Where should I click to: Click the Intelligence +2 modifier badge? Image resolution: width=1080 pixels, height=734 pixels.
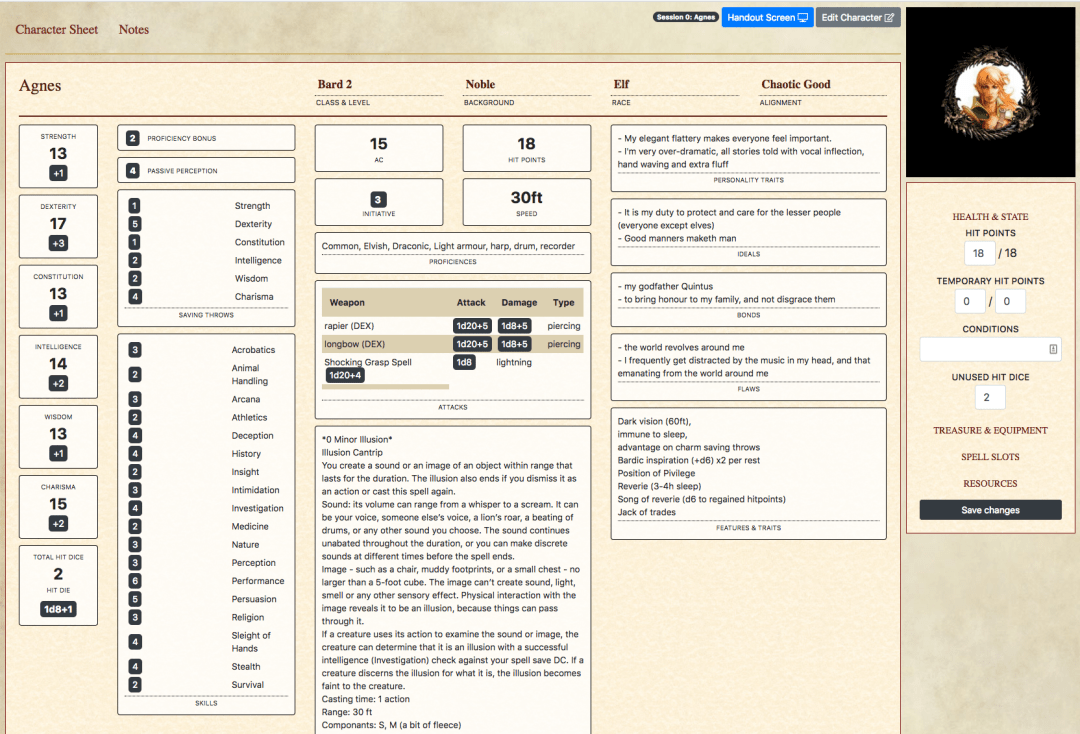58,384
